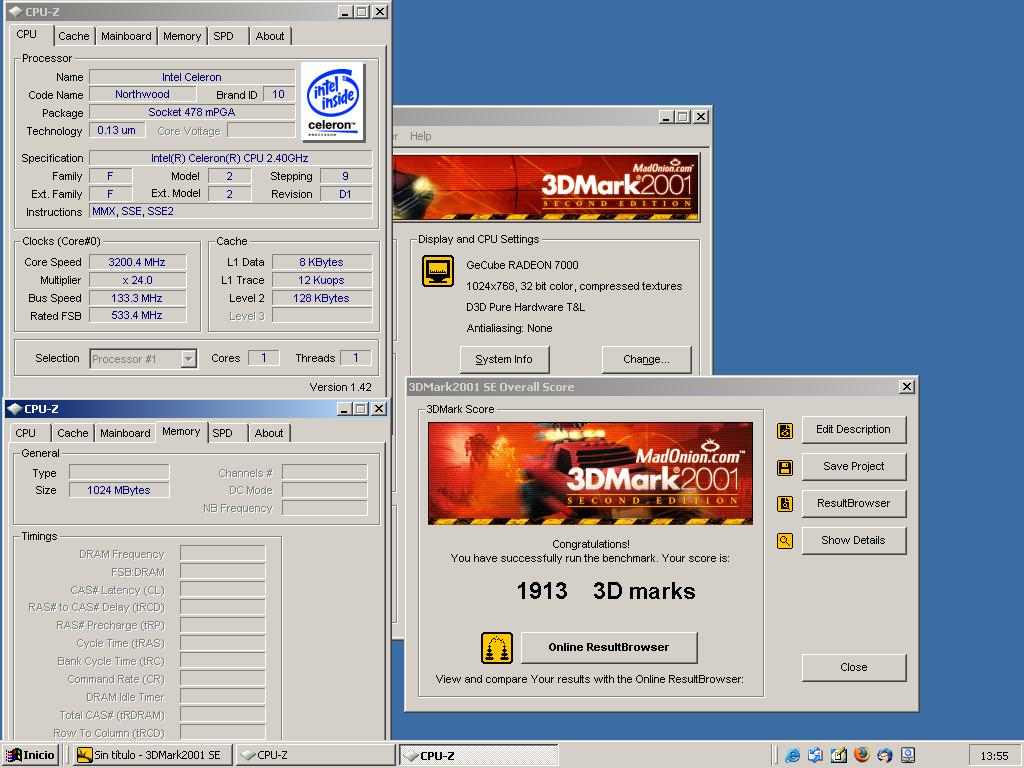1024x768 pixels.
Task: Launch Internet Explorer from quick launch
Action: point(793,756)
